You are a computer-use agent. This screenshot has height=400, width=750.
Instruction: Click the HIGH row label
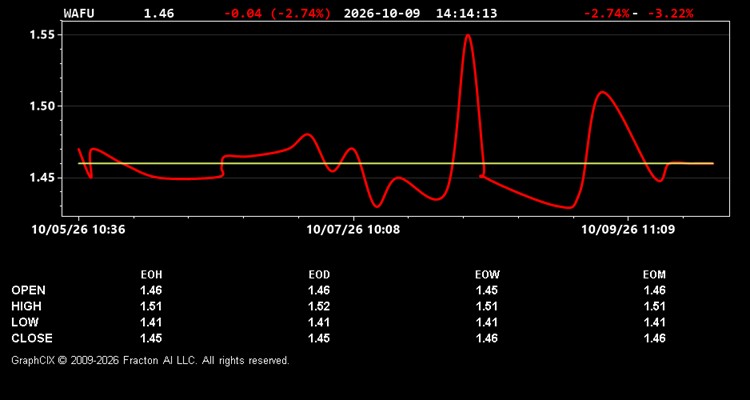pos(26,306)
